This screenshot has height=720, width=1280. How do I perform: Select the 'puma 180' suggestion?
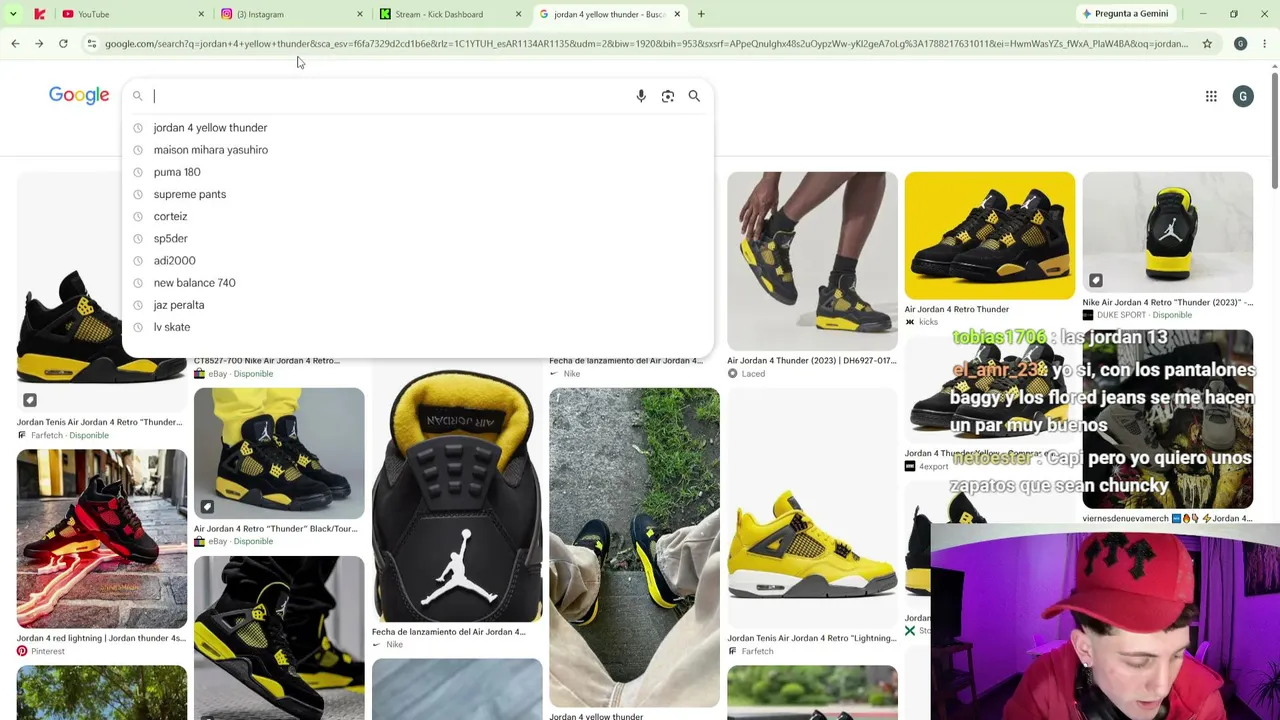(x=418, y=172)
